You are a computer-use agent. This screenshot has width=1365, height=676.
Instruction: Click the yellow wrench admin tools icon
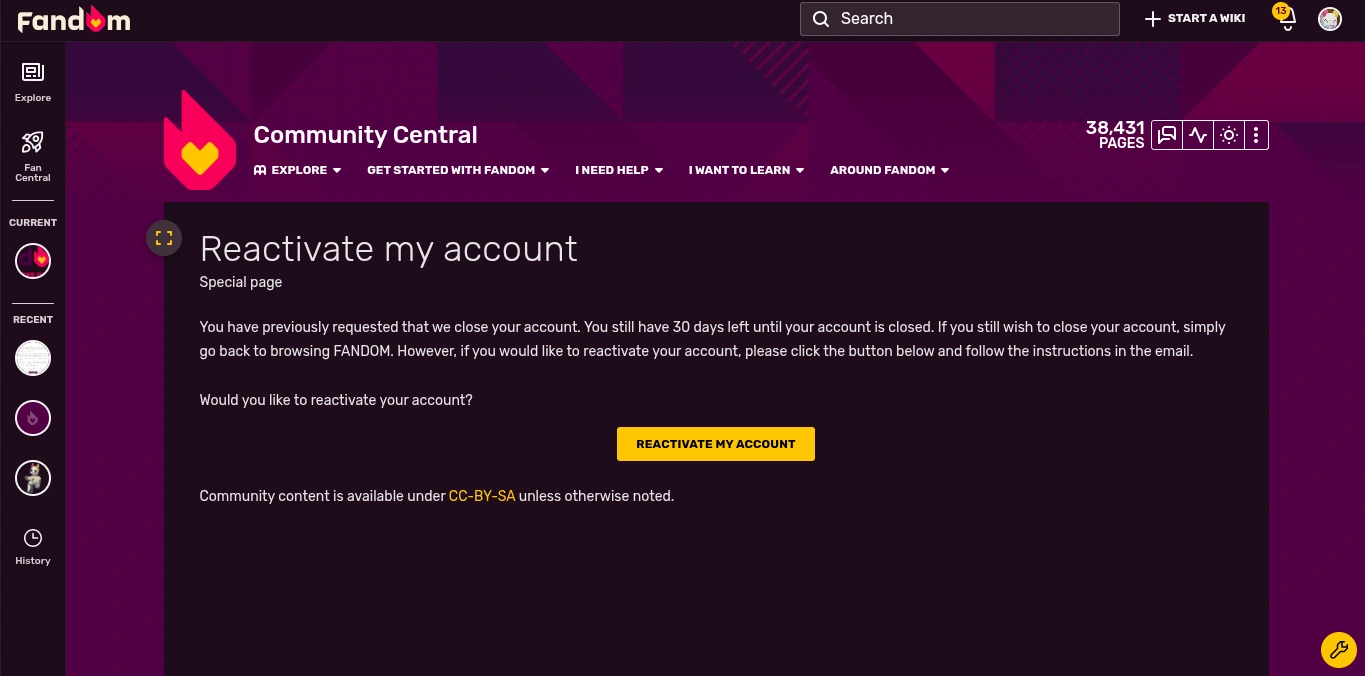[1338, 650]
